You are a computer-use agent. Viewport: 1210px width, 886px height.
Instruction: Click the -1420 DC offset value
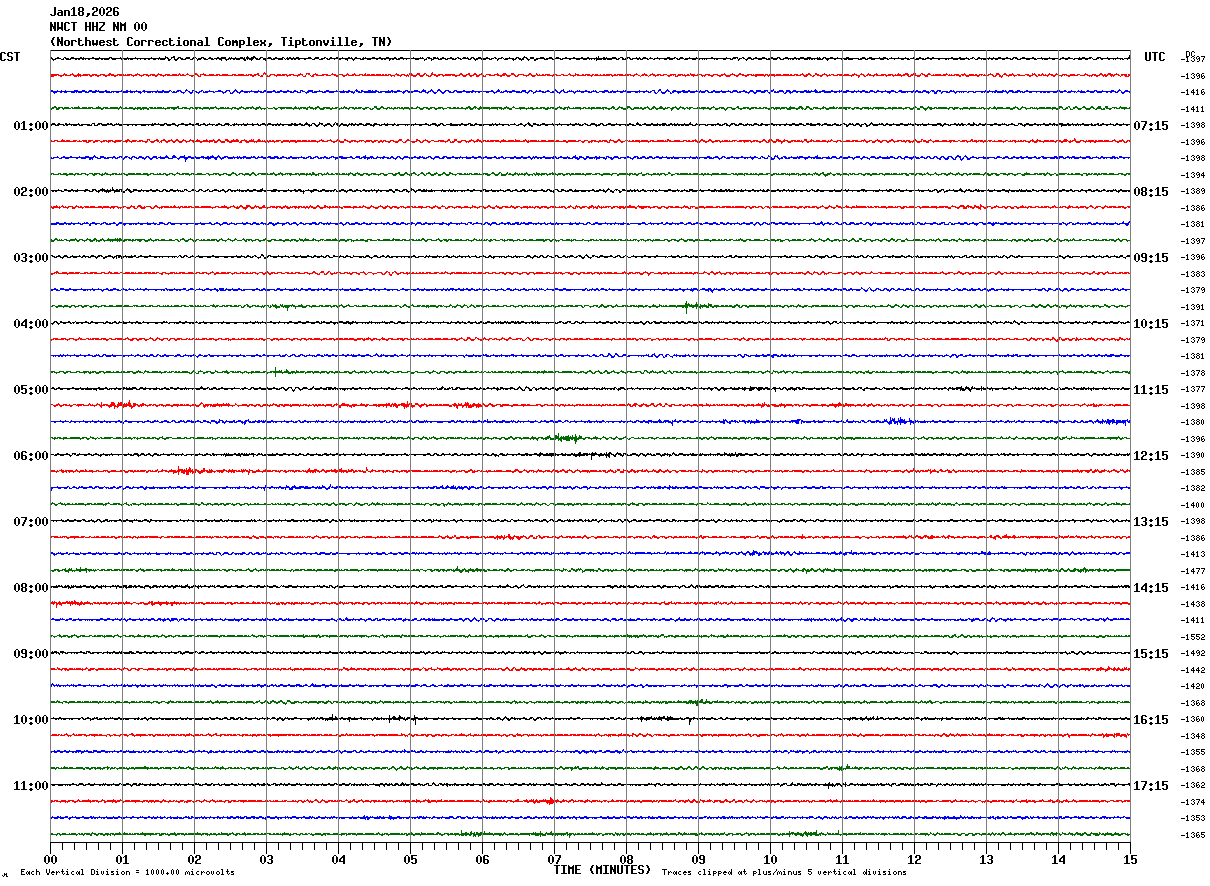click(1193, 687)
